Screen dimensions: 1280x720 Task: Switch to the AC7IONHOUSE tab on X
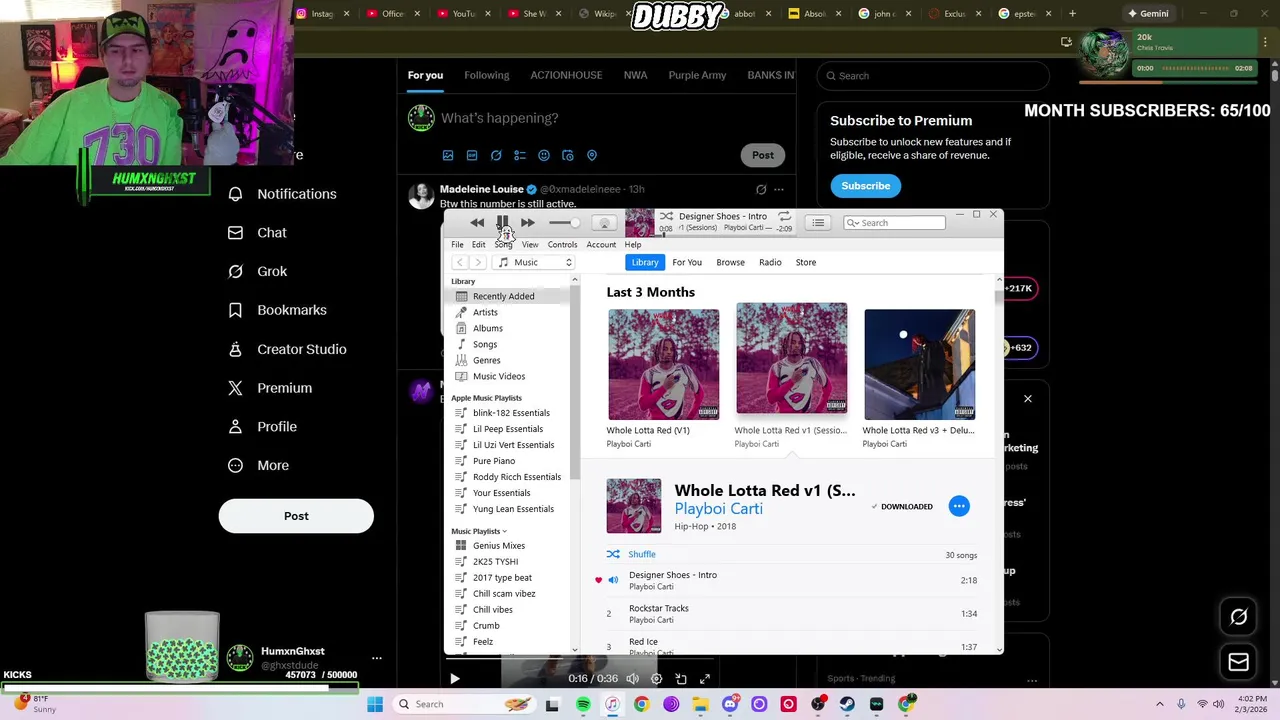point(566,75)
